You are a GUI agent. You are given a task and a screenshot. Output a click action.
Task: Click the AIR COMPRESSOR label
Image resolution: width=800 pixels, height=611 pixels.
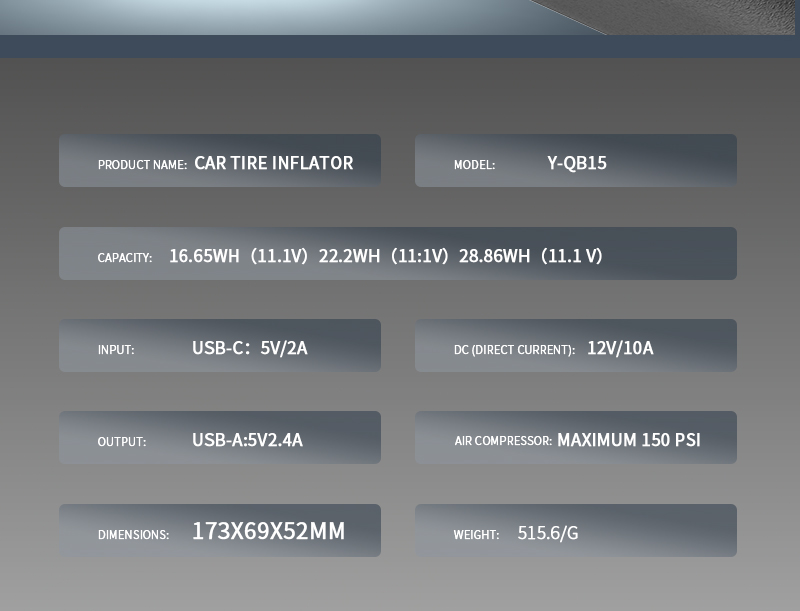click(503, 441)
